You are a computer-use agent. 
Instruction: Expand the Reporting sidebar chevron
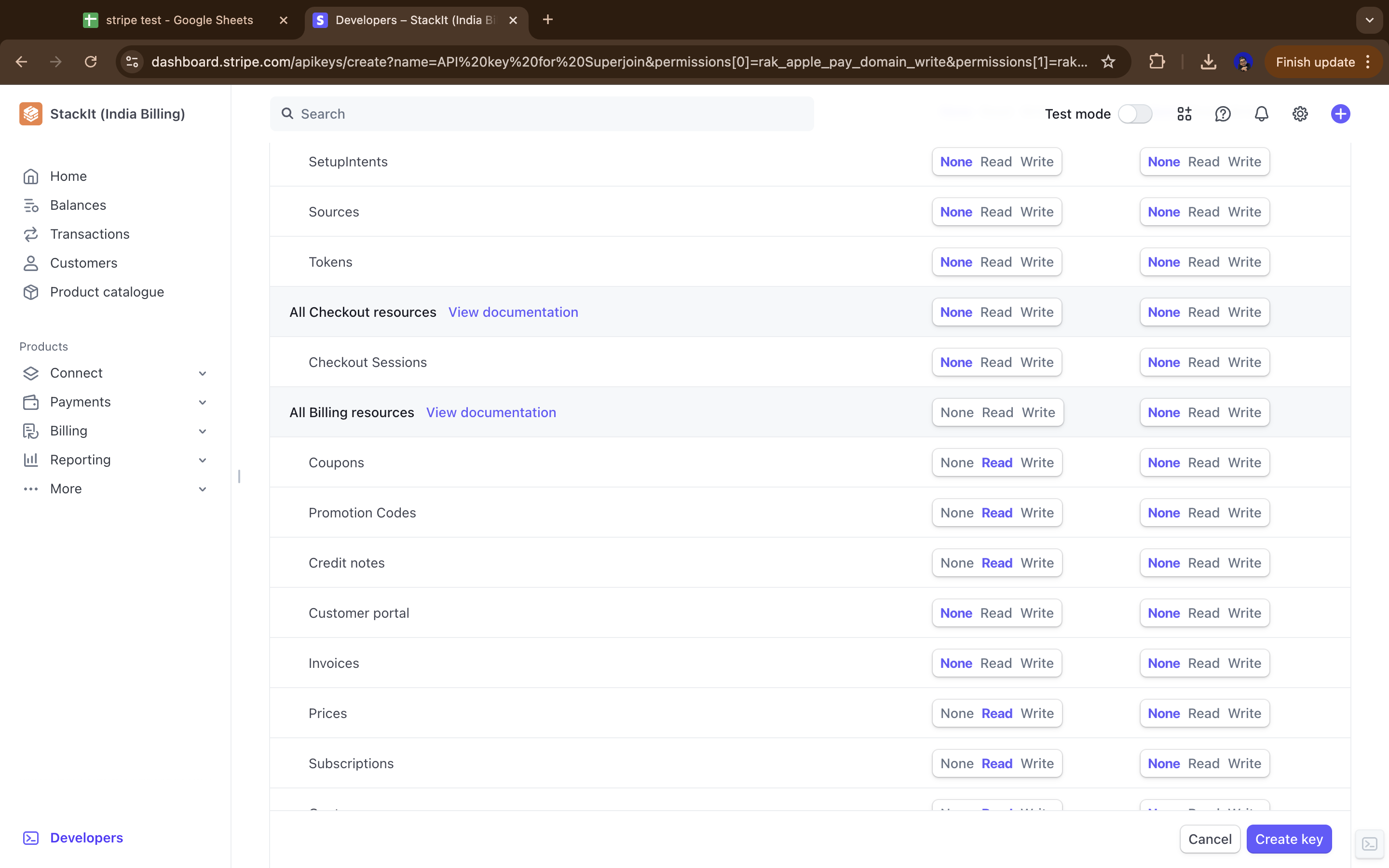pos(202,460)
